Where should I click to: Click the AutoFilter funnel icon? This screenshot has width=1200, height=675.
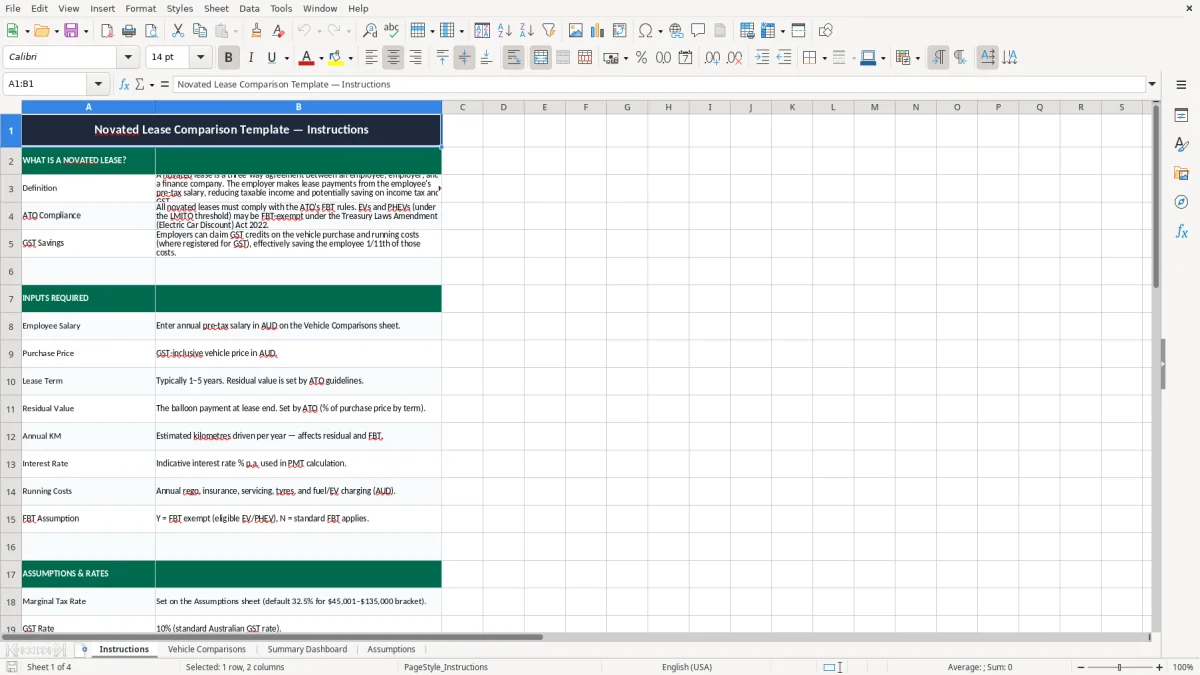click(x=548, y=31)
